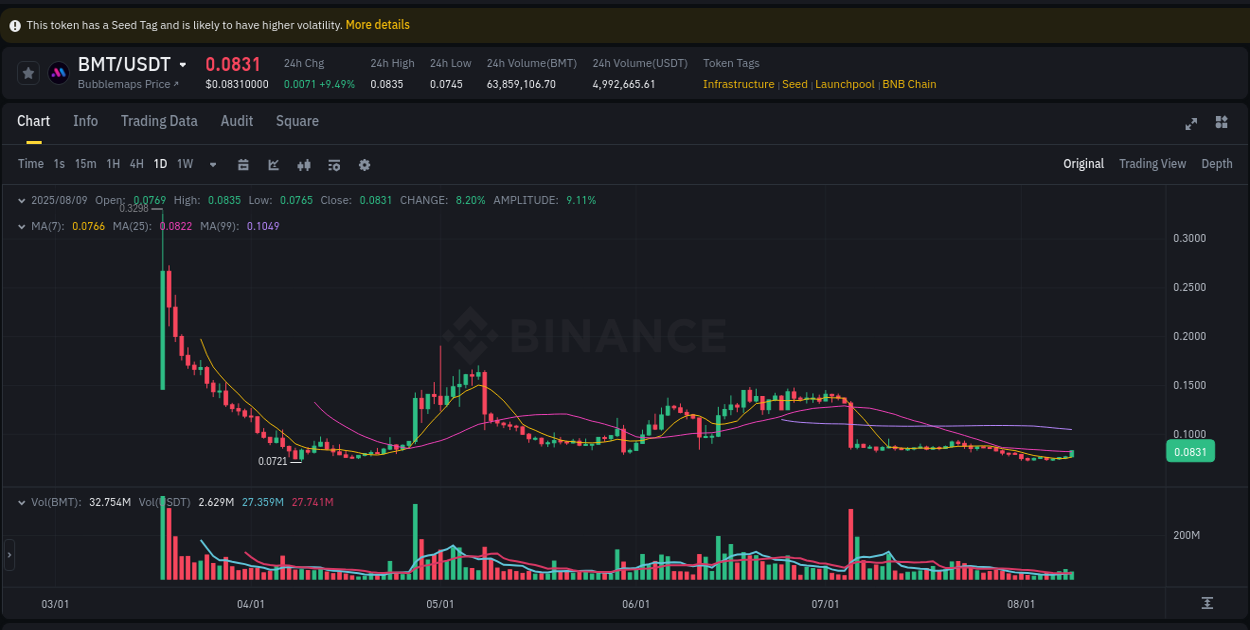Open the Depth view tab
The width and height of the screenshot is (1250, 630).
[1216, 163]
